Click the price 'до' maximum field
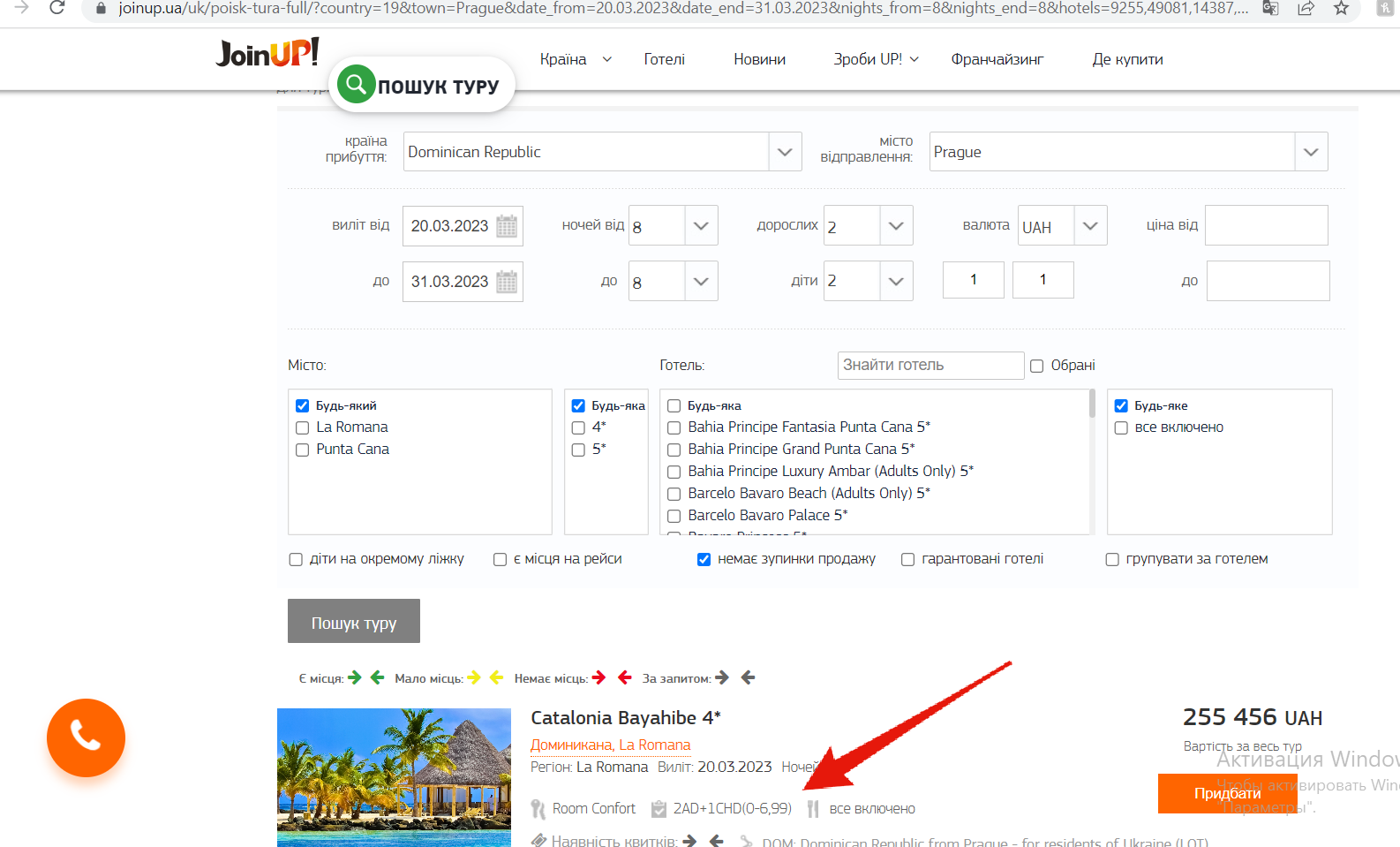Image resolution: width=1400 pixels, height=847 pixels. click(x=1268, y=281)
